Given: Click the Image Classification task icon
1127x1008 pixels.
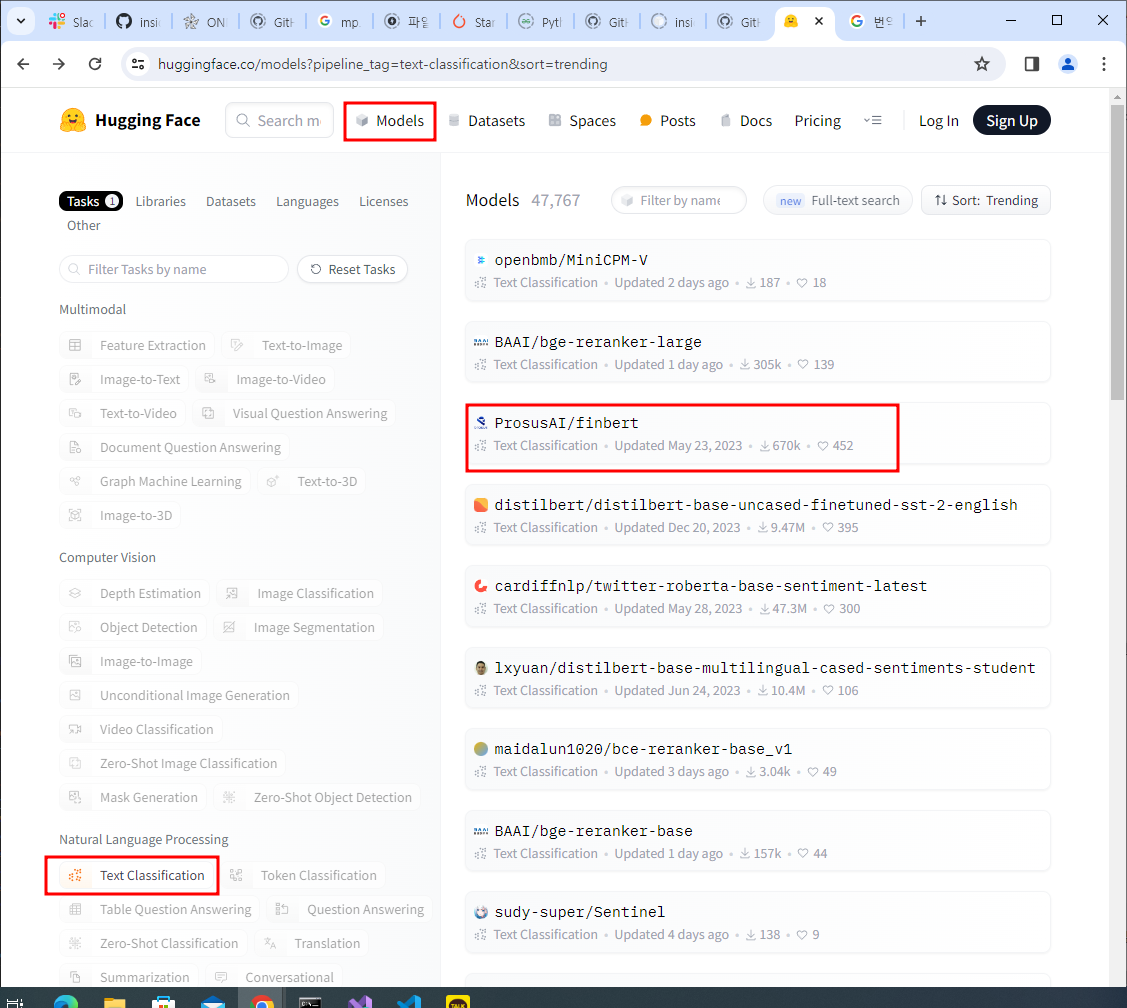Looking at the screenshot, I should (x=232, y=593).
